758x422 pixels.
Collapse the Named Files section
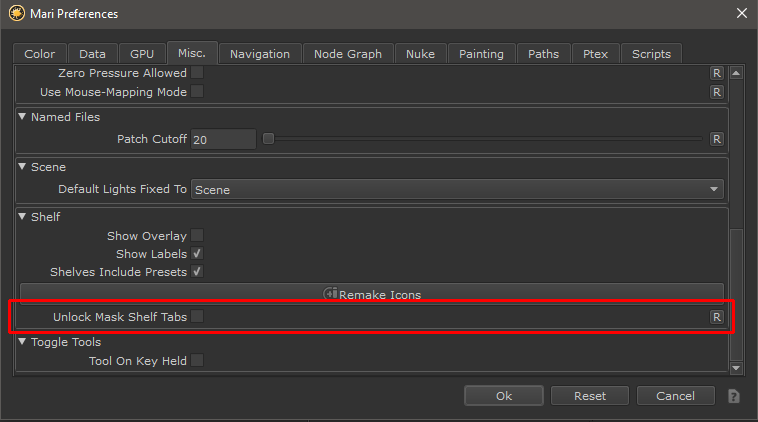tap(23, 117)
